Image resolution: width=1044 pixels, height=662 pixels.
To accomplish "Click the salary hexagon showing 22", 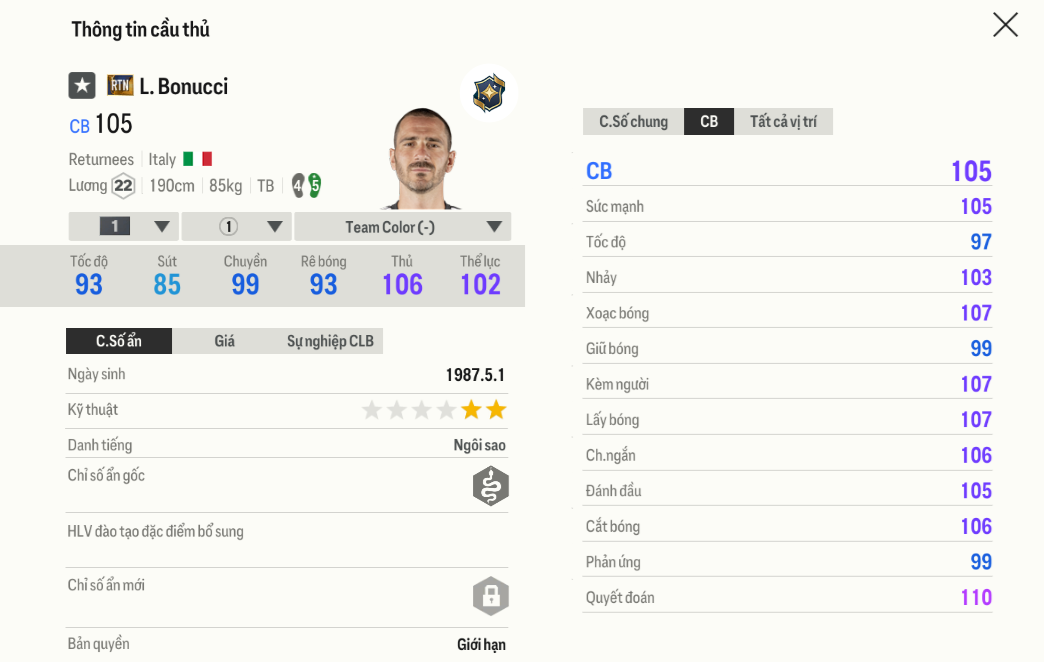I will (123, 186).
